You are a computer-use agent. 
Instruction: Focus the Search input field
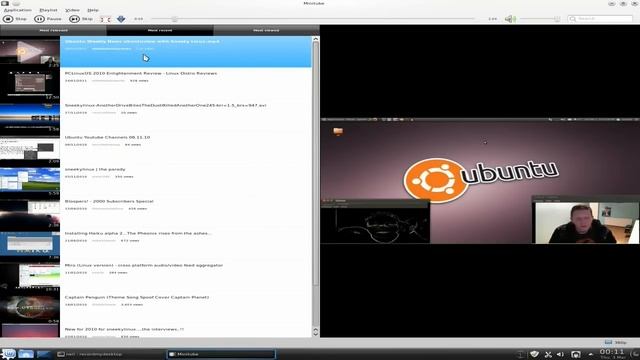600,19
